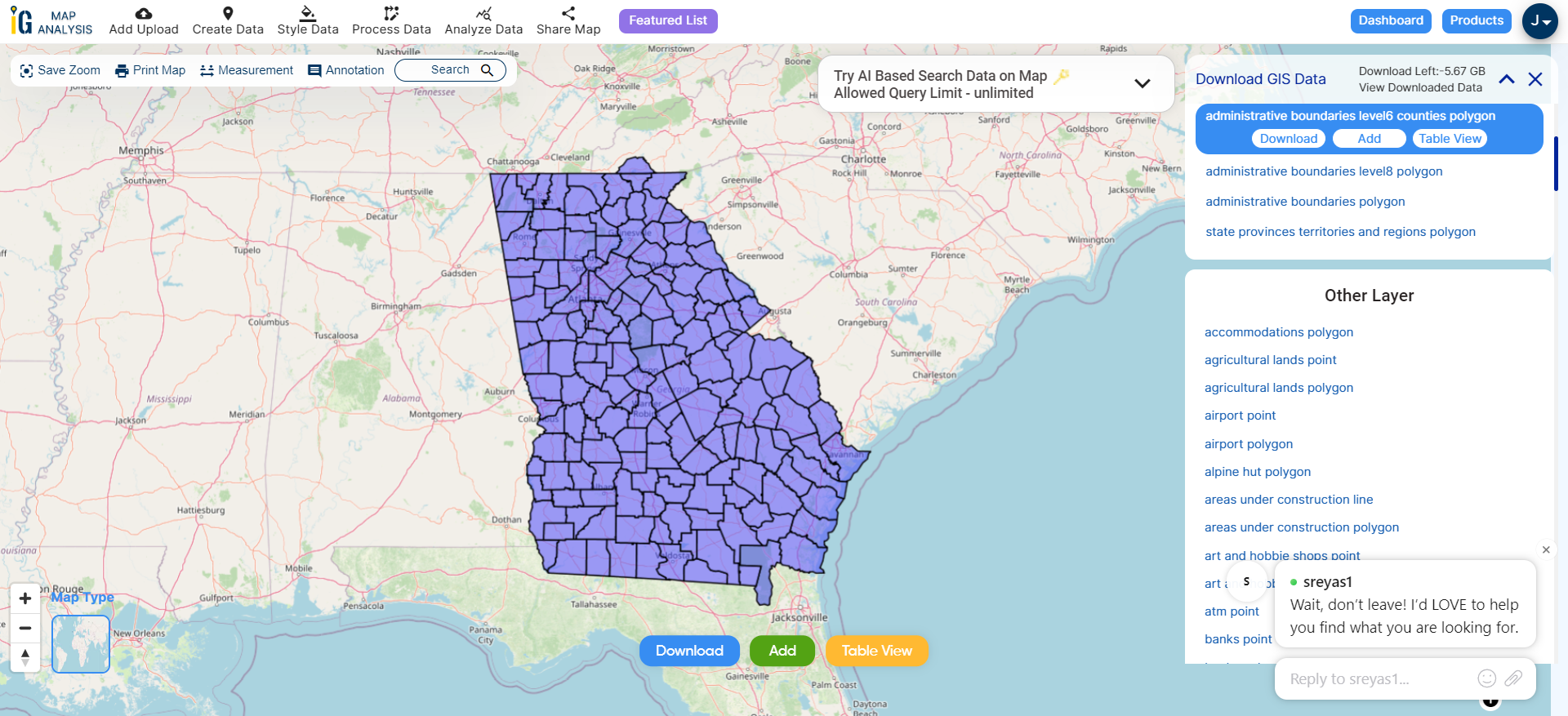The height and width of the screenshot is (716, 1568).
Task: Click the magnifier icon in the Search box
Action: (x=488, y=70)
